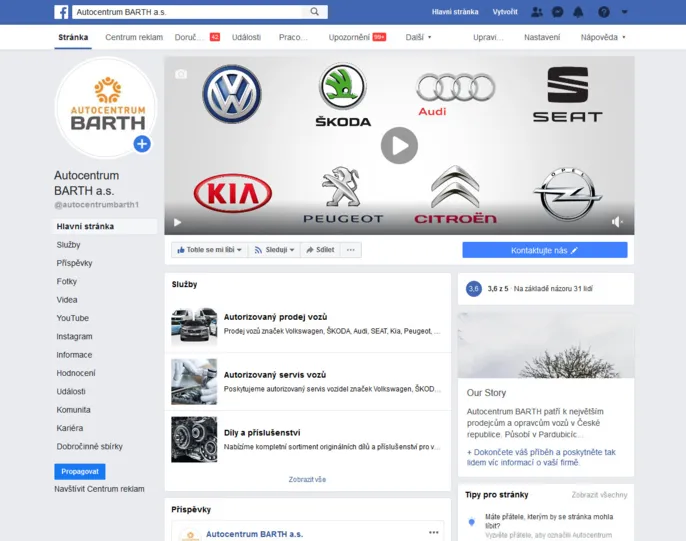Image resolution: width=686 pixels, height=541 pixels.
Task: Click the 'Kontaktujte nás' button
Action: 545,250
